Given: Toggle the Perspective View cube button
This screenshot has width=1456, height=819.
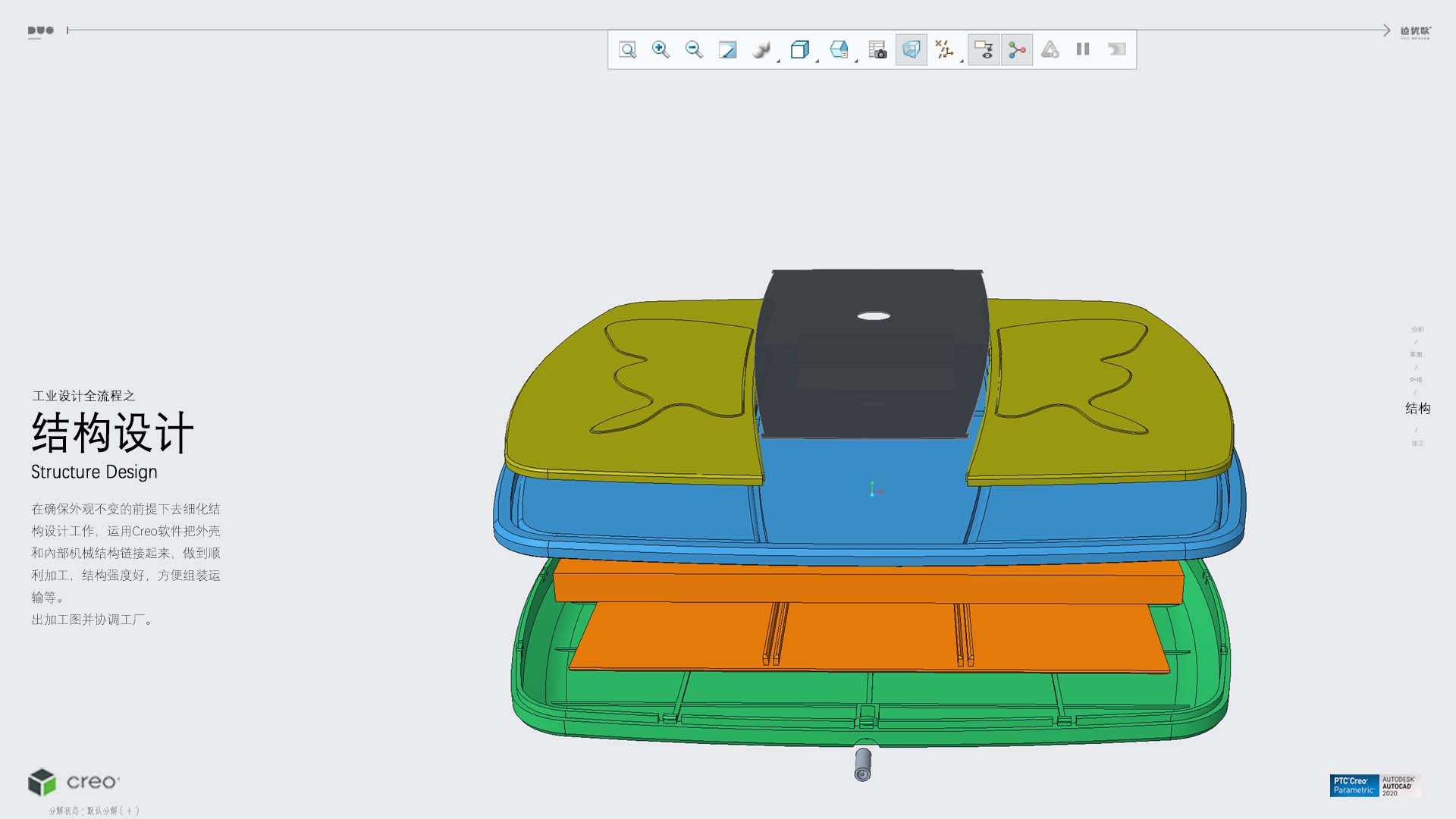Looking at the screenshot, I should (911, 50).
